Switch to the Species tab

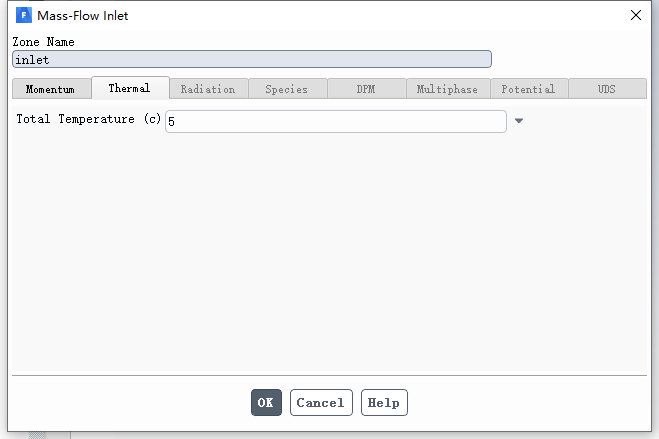(287, 89)
